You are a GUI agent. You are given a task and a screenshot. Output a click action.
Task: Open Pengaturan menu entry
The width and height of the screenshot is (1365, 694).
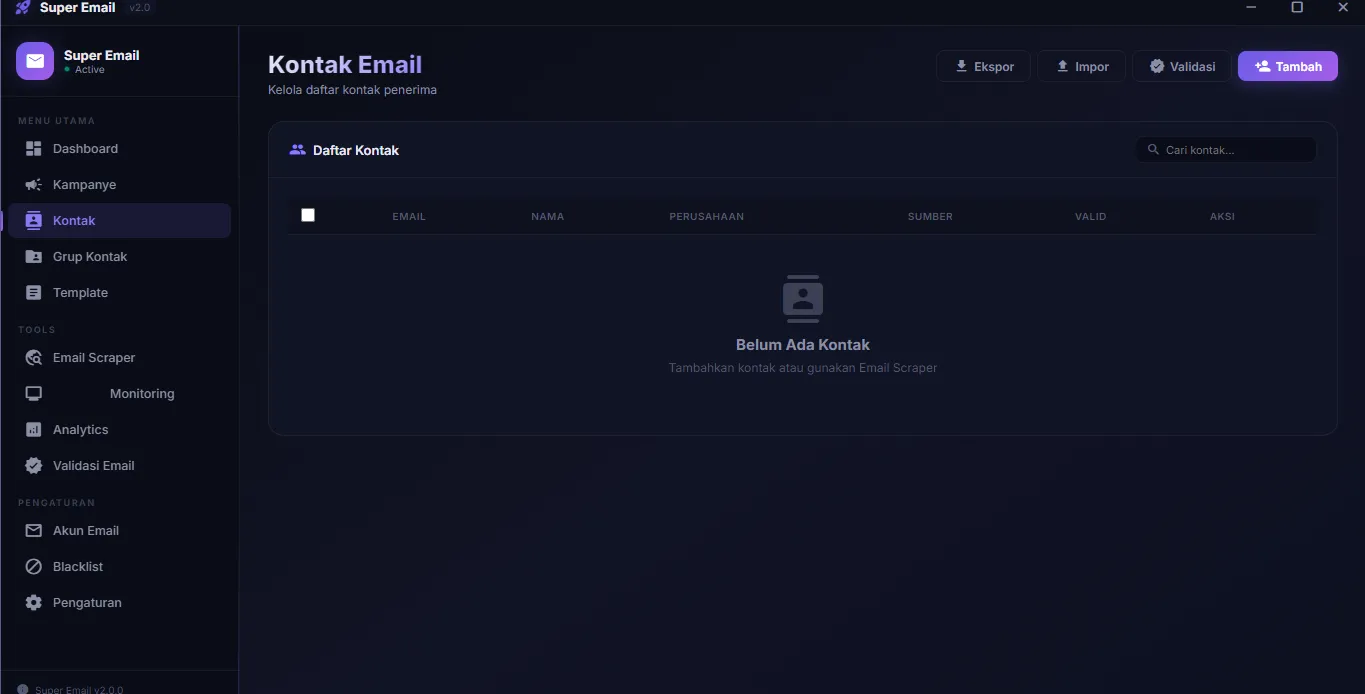(x=119, y=603)
